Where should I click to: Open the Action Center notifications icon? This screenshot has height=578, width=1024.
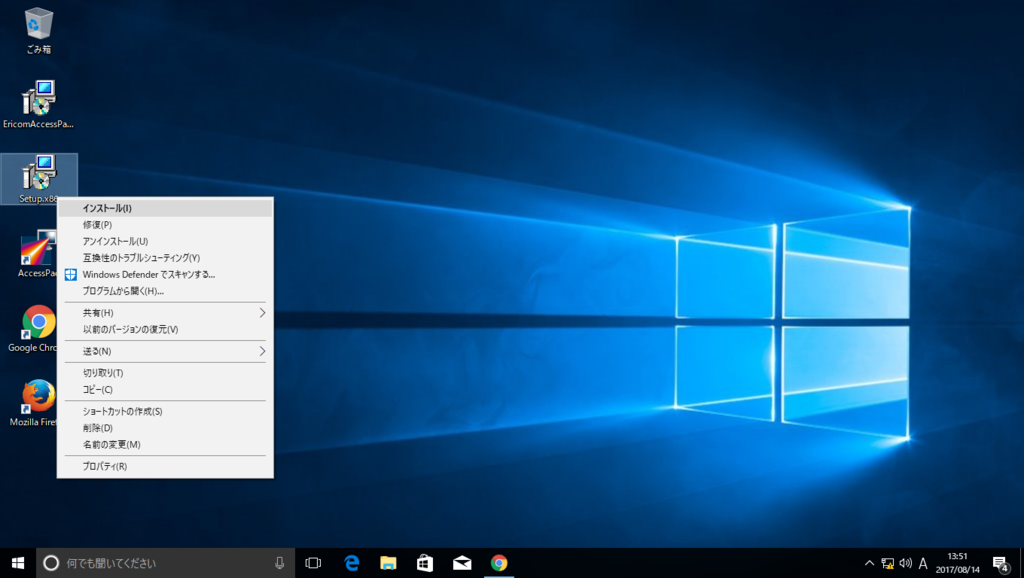point(1000,563)
